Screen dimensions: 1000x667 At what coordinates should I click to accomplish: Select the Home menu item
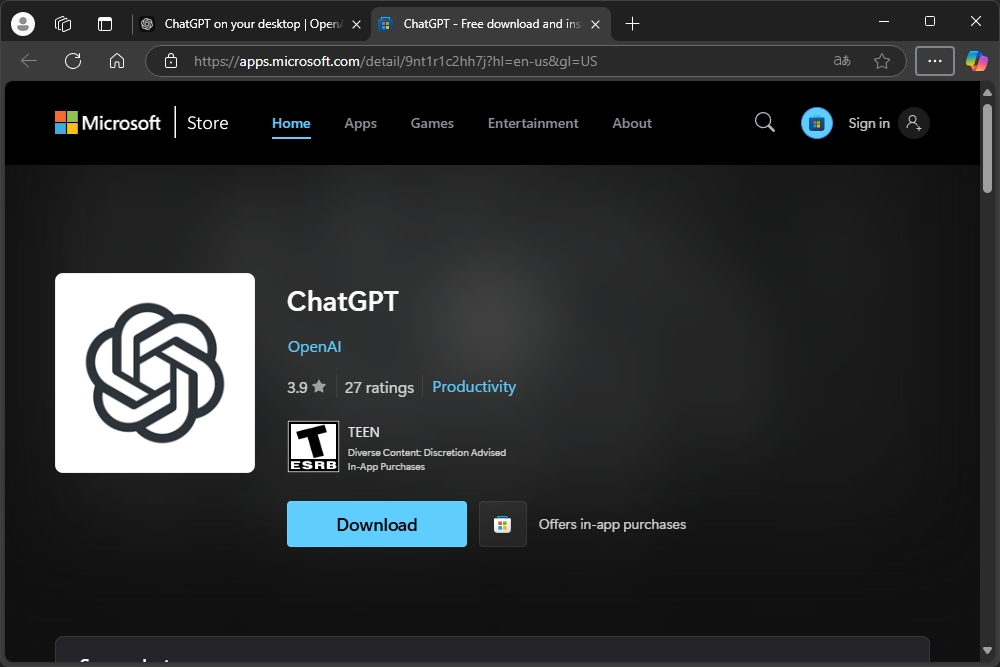(x=291, y=123)
